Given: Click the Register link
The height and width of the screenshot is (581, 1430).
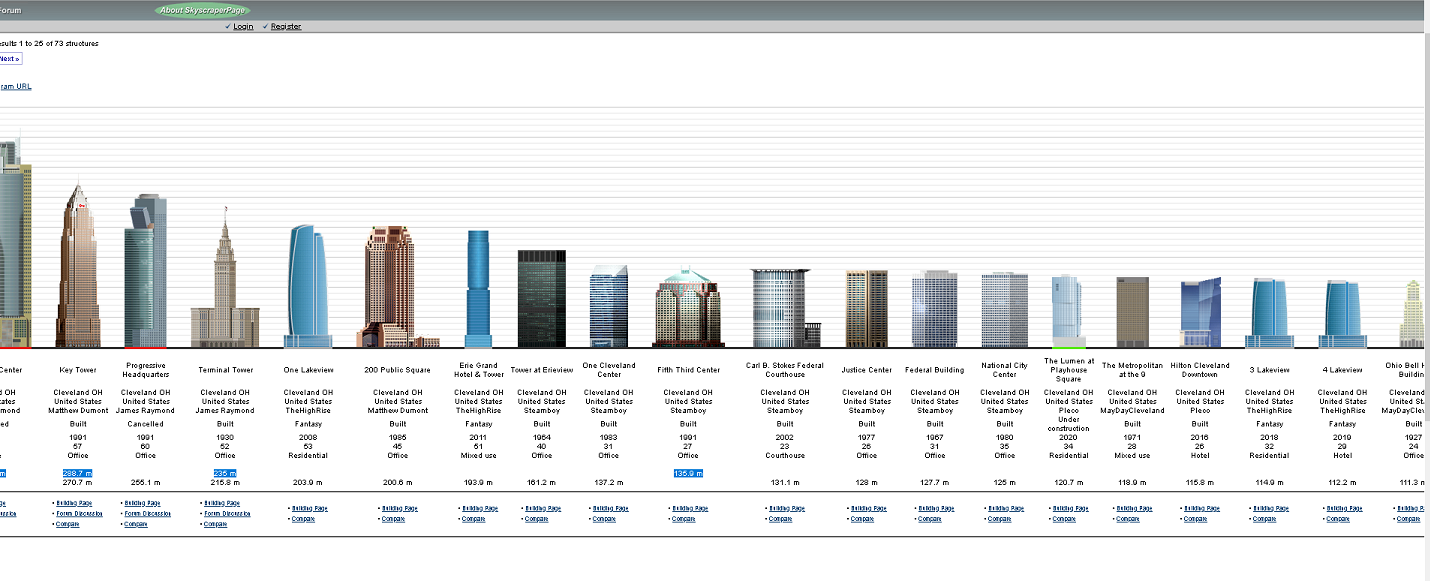Looking at the screenshot, I should (286, 27).
